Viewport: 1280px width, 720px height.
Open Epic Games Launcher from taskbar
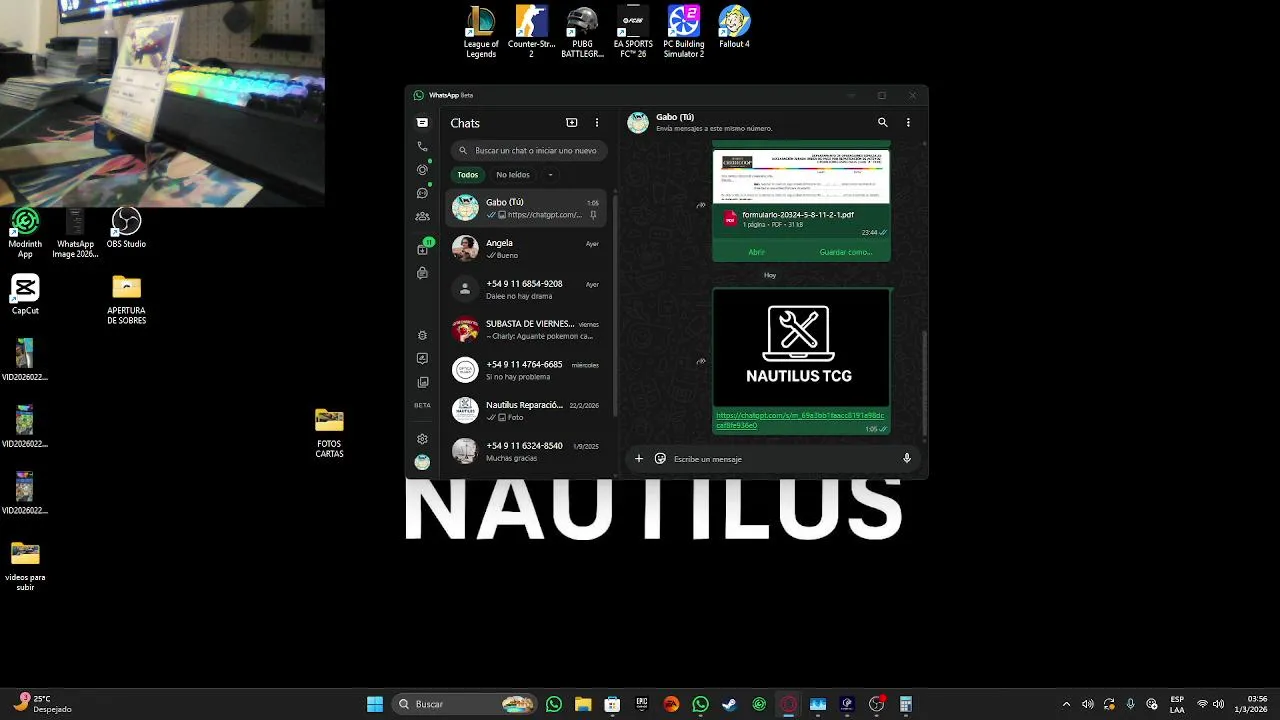coord(642,704)
